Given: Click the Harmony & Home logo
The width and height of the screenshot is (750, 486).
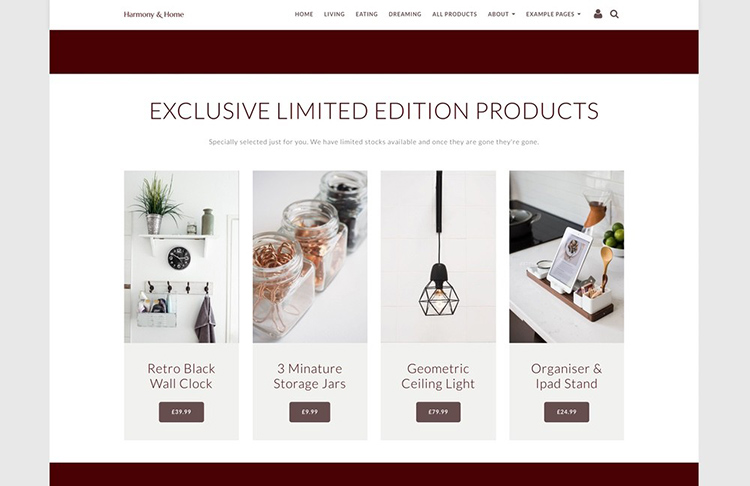Looking at the screenshot, I should pyautogui.click(x=154, y=14).
